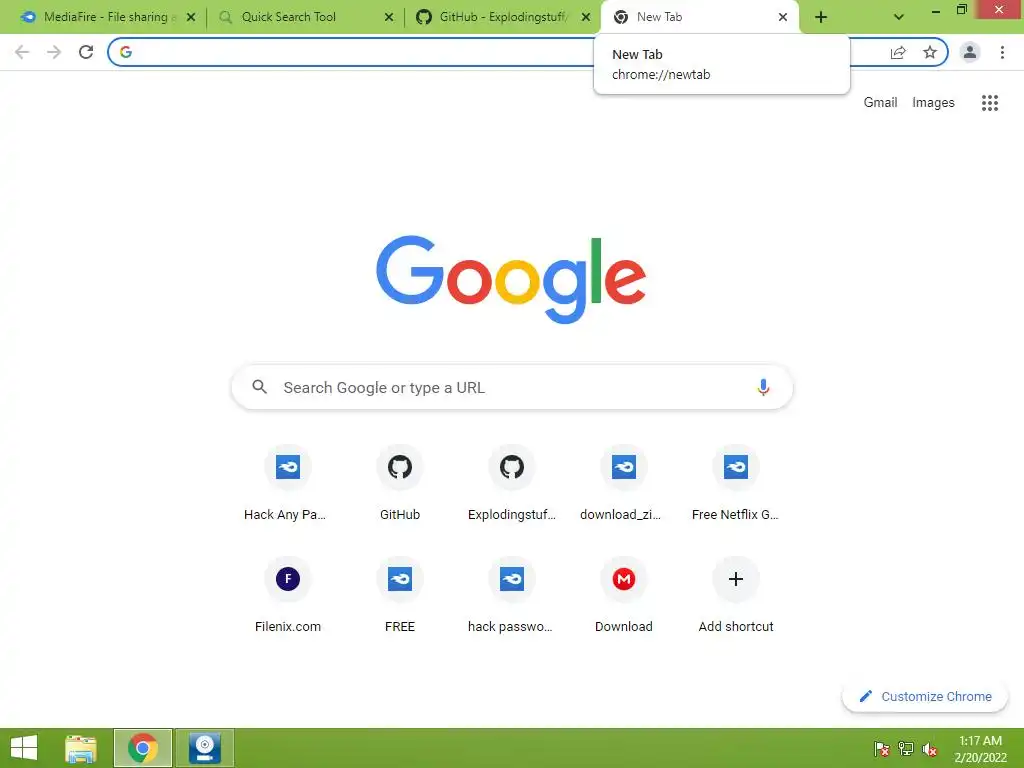
Task: Share this page icon in address bar
Action: tap(898, 52)
